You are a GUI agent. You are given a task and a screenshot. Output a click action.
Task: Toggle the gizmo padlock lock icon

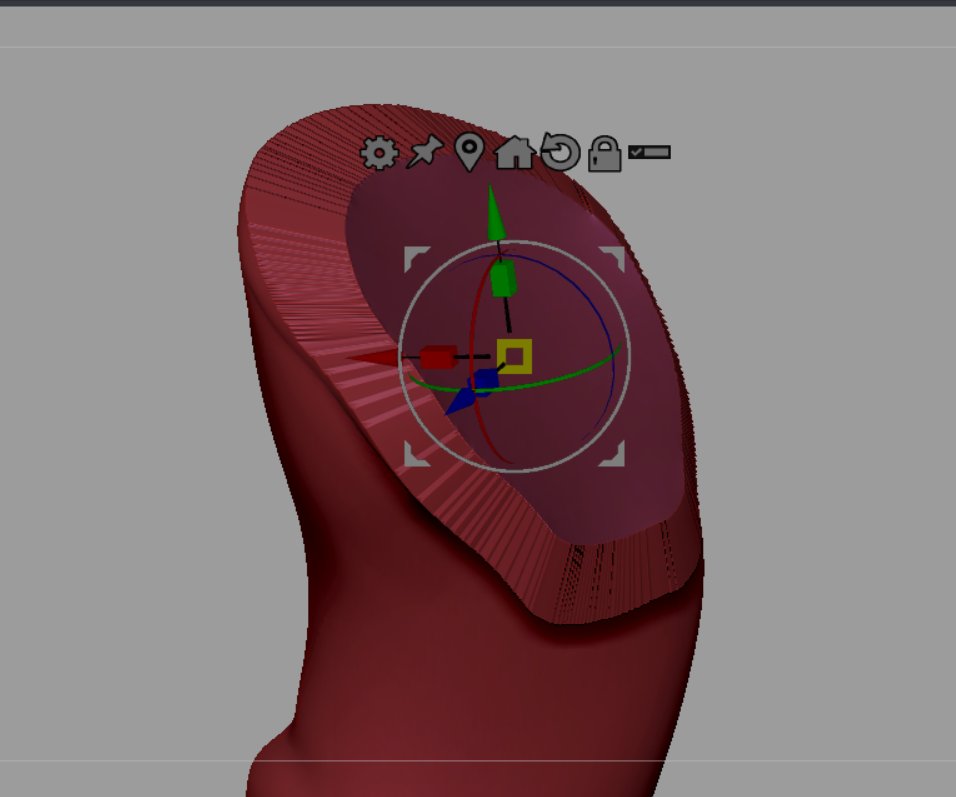604,154
